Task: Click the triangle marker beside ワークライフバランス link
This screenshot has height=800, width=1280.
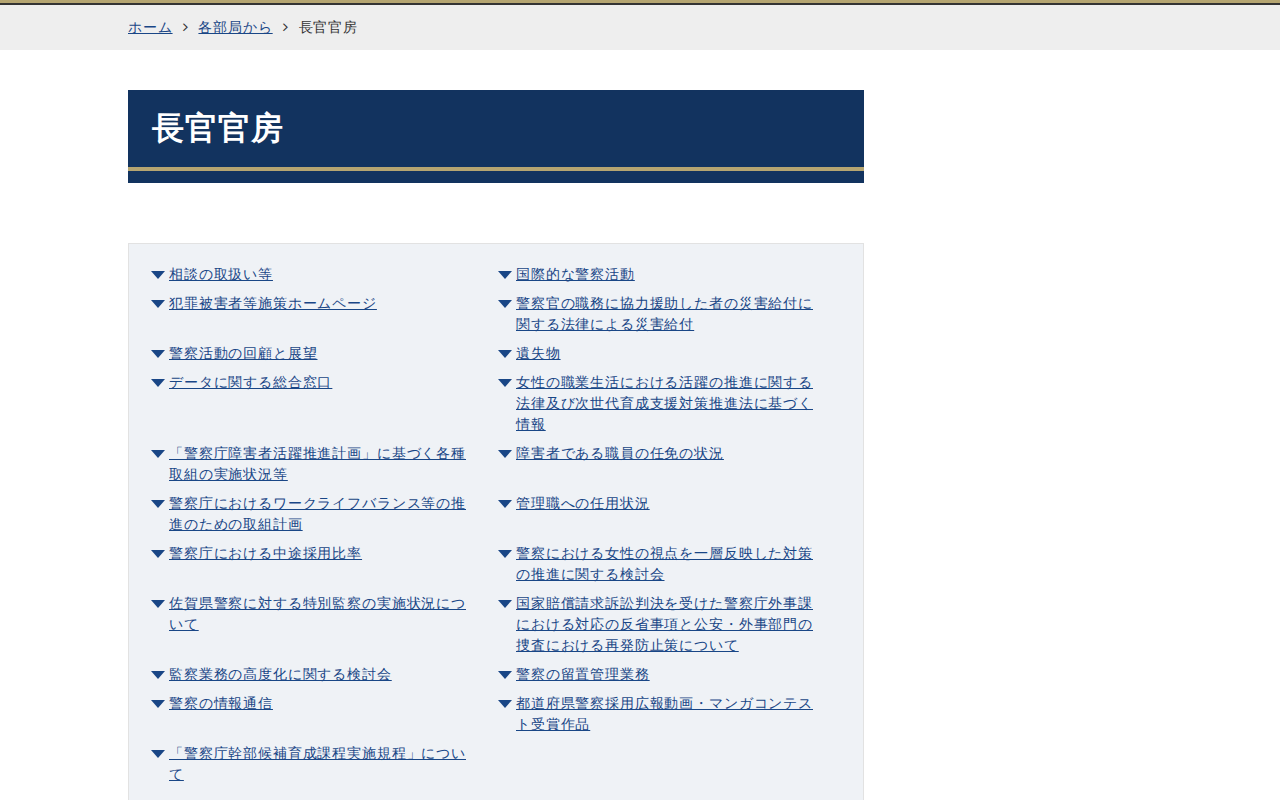Action: (158, 504)
